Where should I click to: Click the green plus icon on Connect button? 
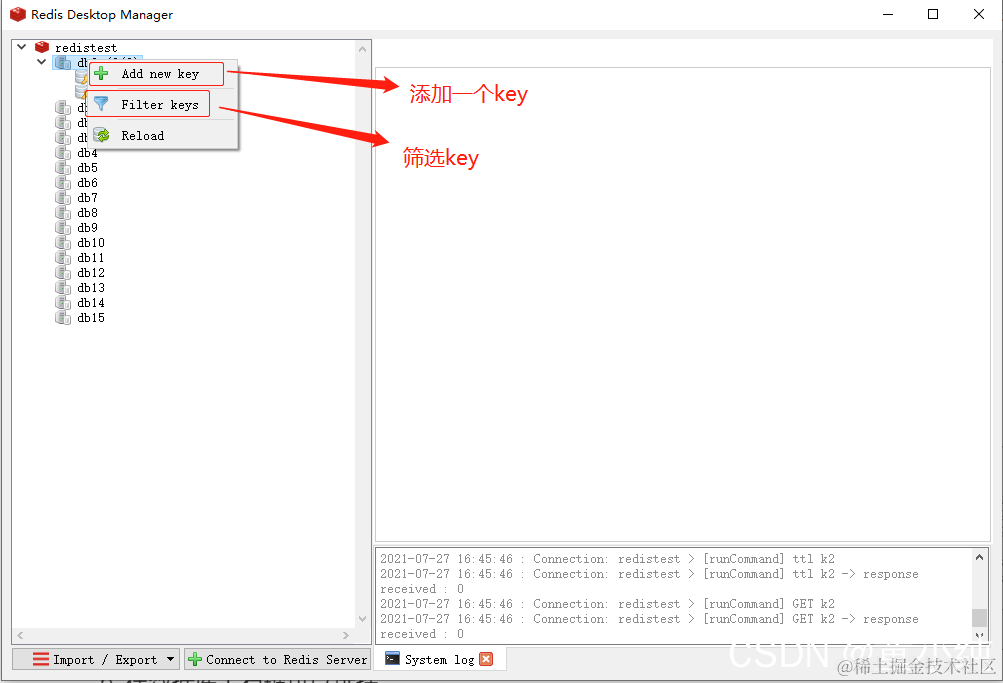tap(195, 659)
